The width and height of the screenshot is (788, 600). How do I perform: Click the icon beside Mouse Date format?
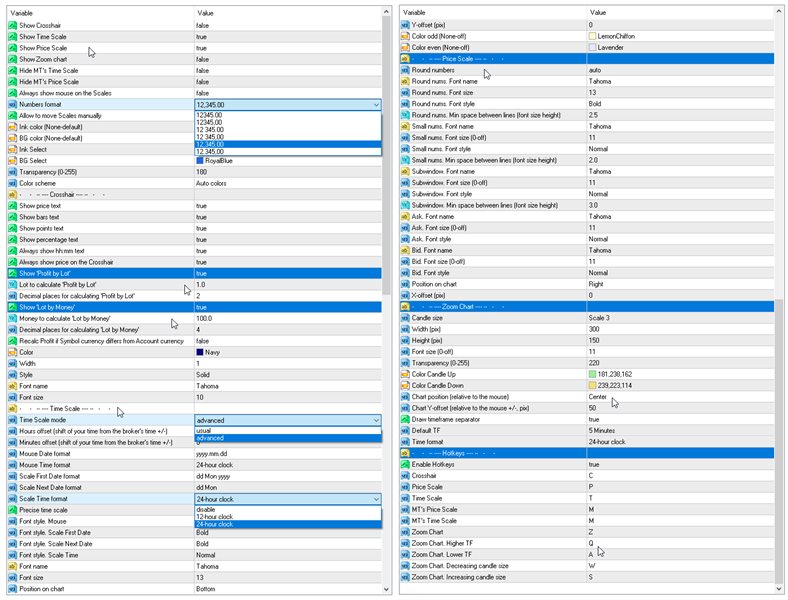coord(13,454)
